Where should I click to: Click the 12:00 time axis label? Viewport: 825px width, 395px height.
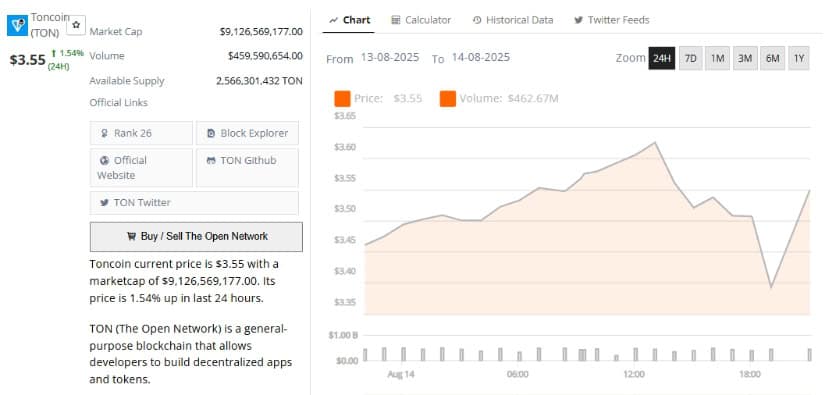point(633,374)
